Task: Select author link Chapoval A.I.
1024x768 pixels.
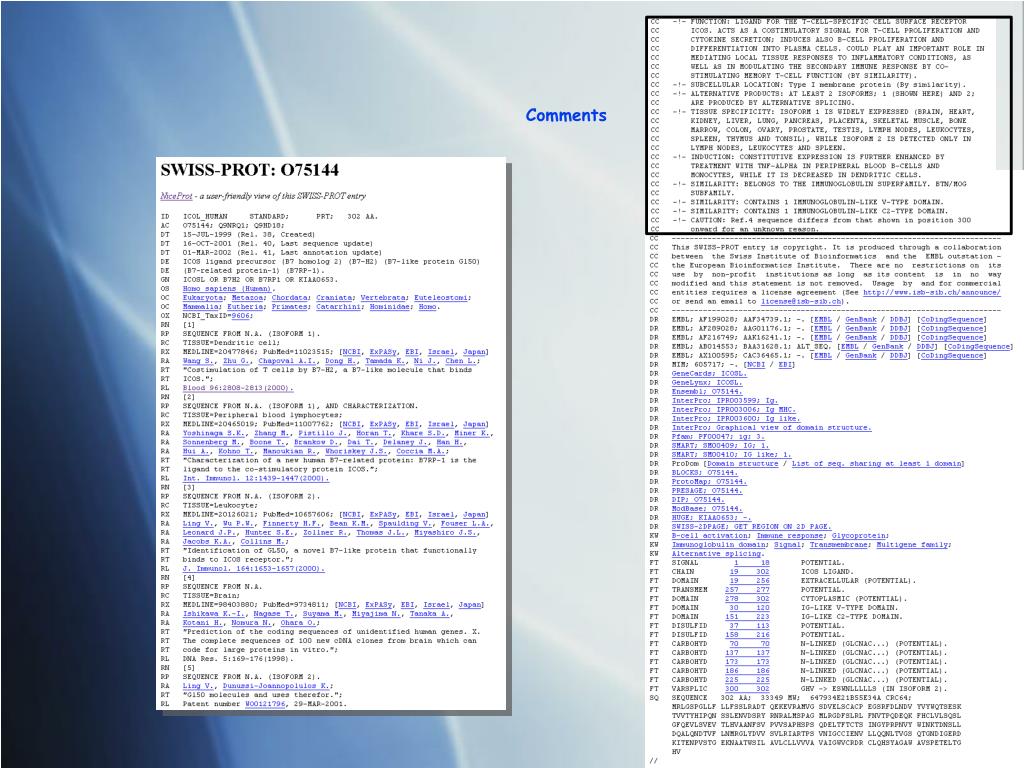Action: 288,361
